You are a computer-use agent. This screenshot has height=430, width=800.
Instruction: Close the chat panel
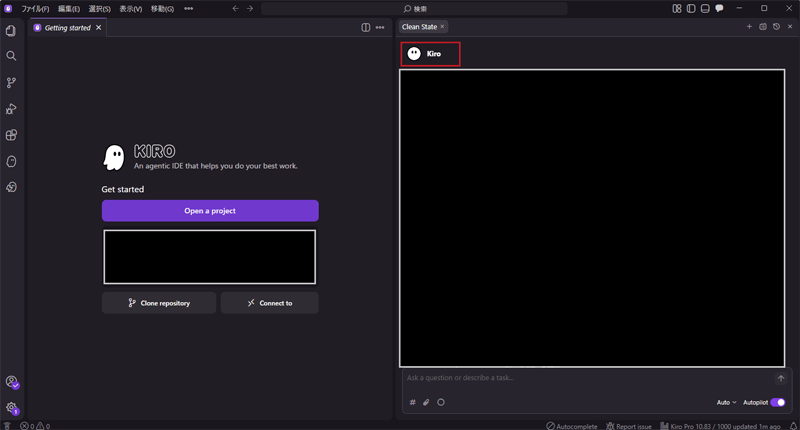790,27
